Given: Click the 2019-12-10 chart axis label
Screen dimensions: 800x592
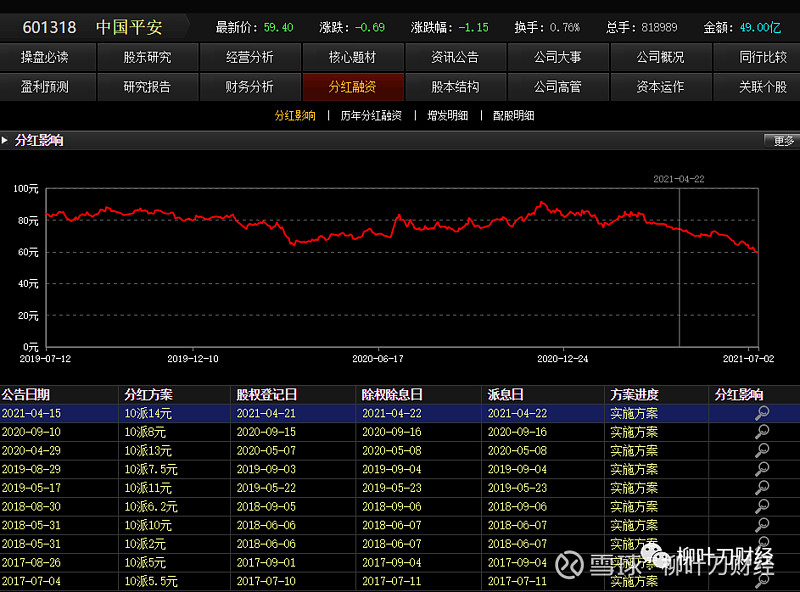Looking at the screenshot, I should (193, 359).
